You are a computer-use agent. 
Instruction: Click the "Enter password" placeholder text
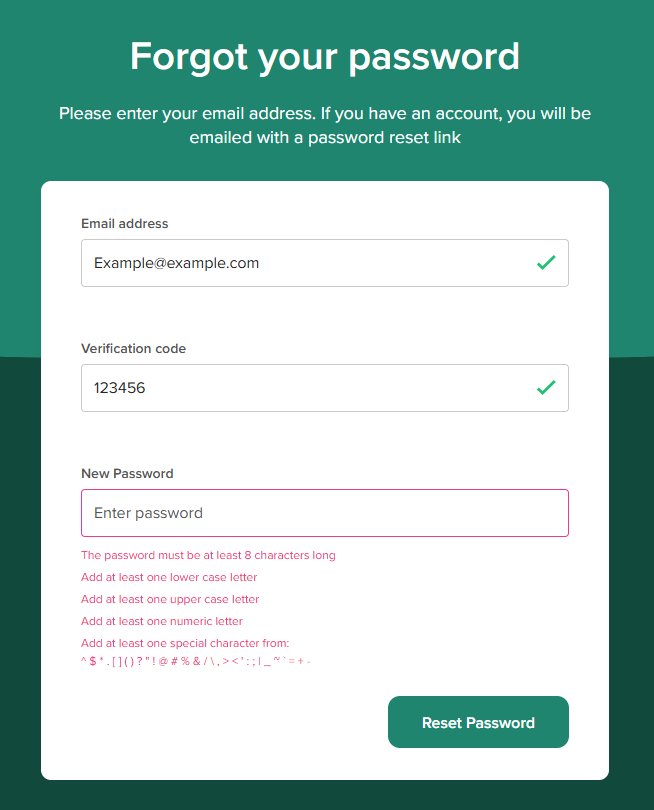(148, 513)
